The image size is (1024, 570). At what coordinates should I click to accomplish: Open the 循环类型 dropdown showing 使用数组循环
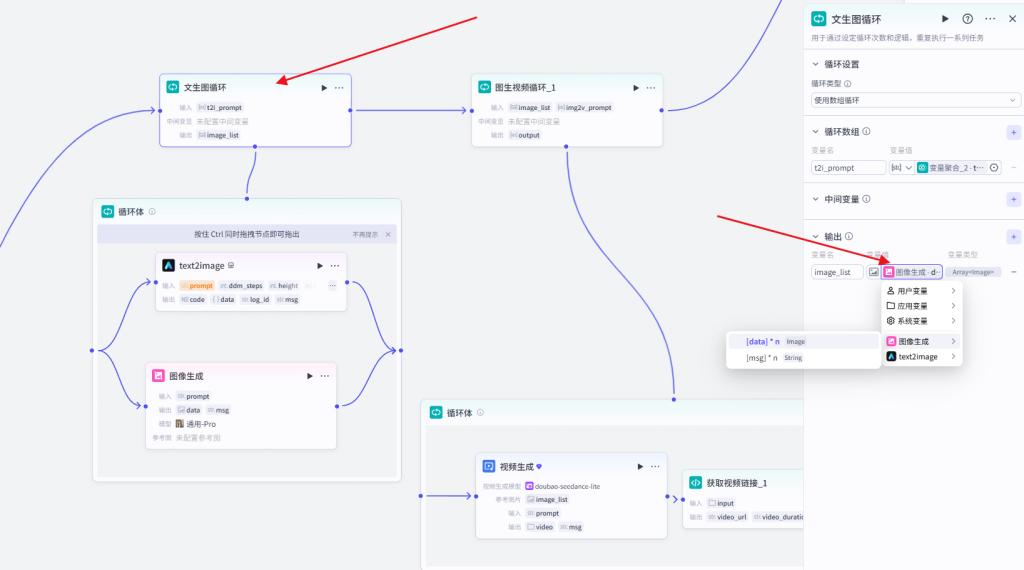(914, 100)
